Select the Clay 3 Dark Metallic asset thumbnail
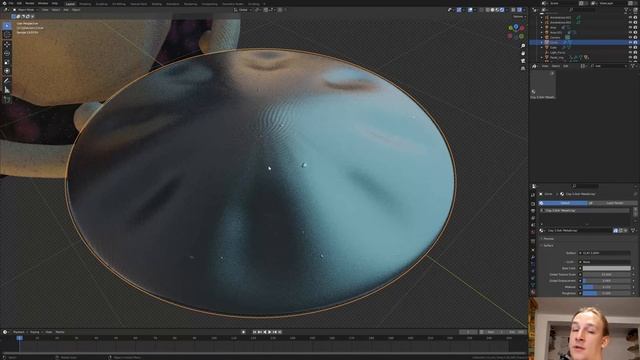The image size is (640, 360). pos(543,85)
